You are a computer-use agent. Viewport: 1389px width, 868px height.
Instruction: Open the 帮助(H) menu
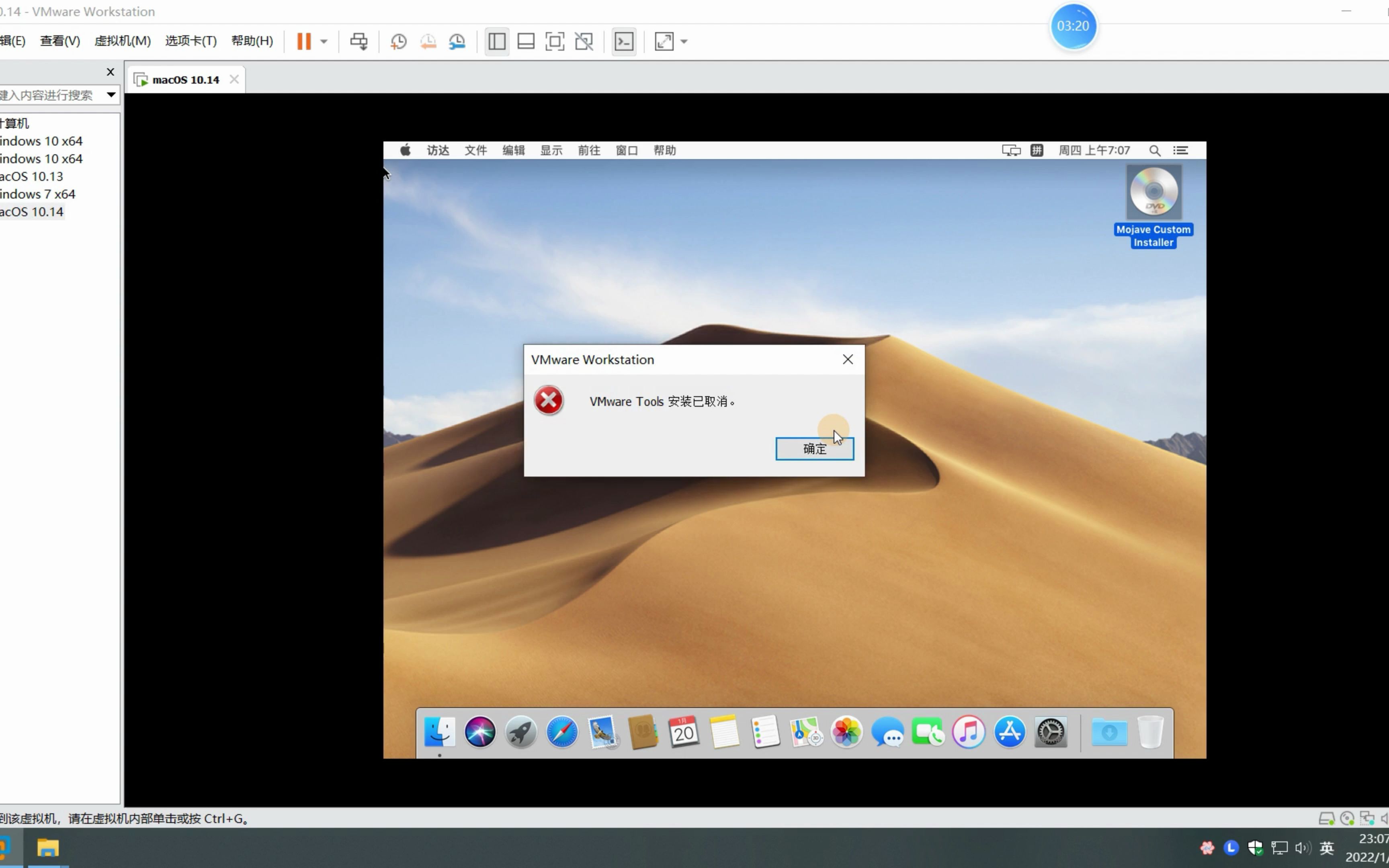point(252,41)
